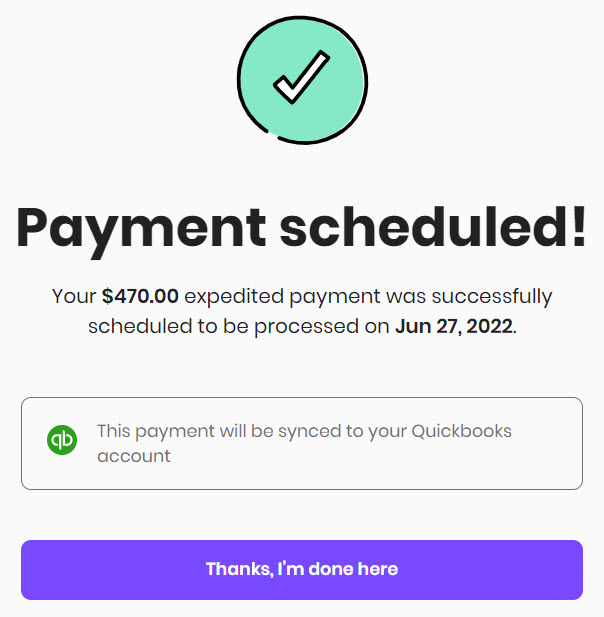
Task: Click the word "expedited" in the confirmation
Action: point(234,296)
